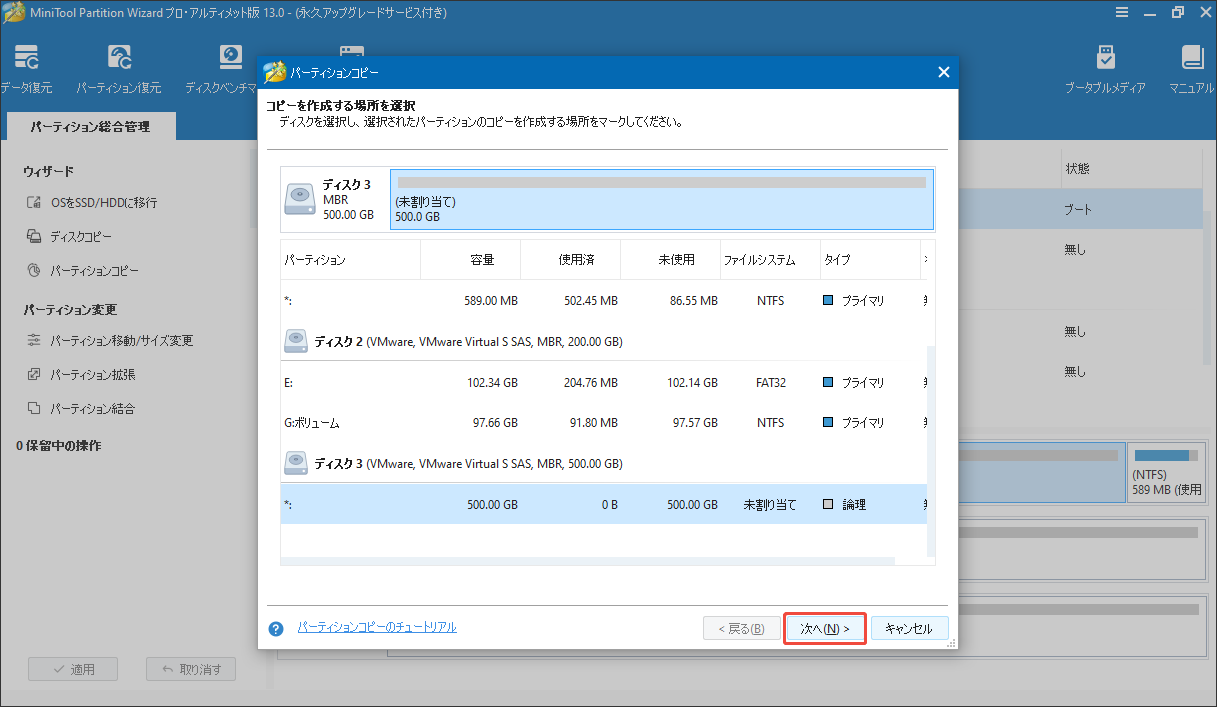Open パーティション拡張
The height and width of the screenshot is (707, 1217).
click(93, 374)
